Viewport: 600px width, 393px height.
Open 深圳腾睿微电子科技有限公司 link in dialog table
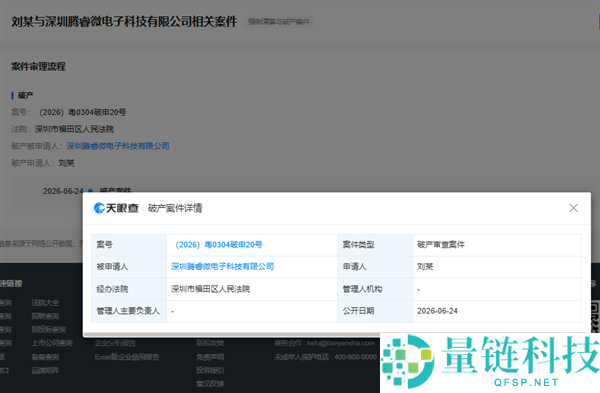222,266
